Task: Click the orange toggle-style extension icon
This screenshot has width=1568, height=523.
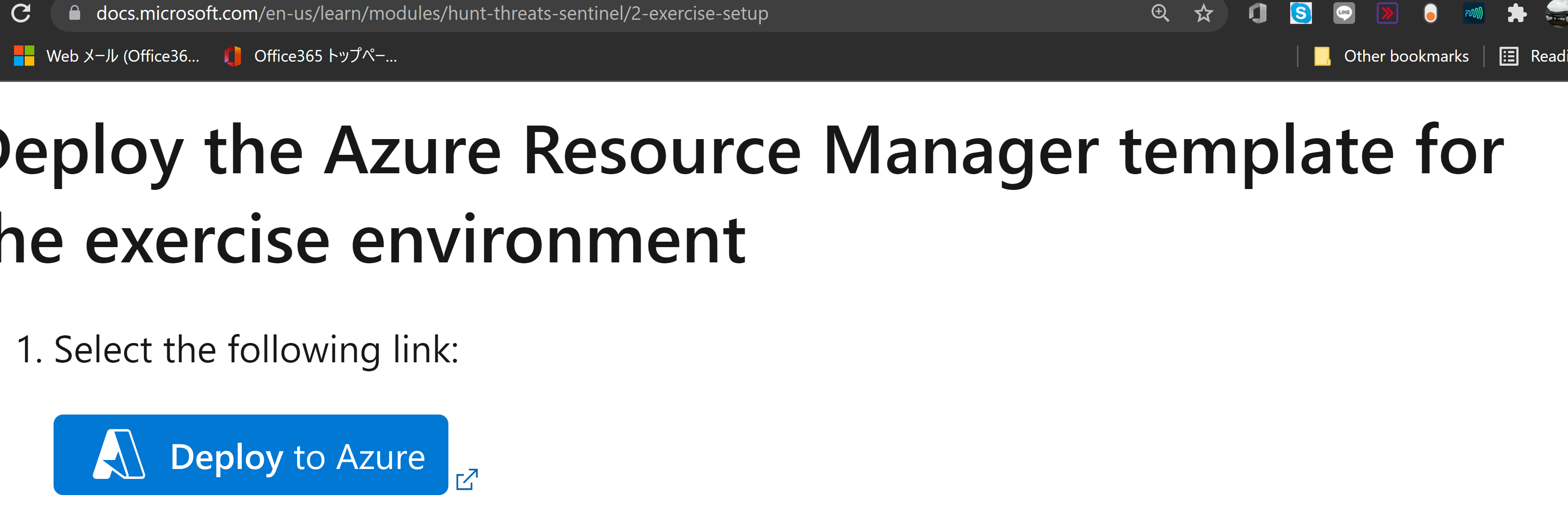Action: tap(1431, 14)
